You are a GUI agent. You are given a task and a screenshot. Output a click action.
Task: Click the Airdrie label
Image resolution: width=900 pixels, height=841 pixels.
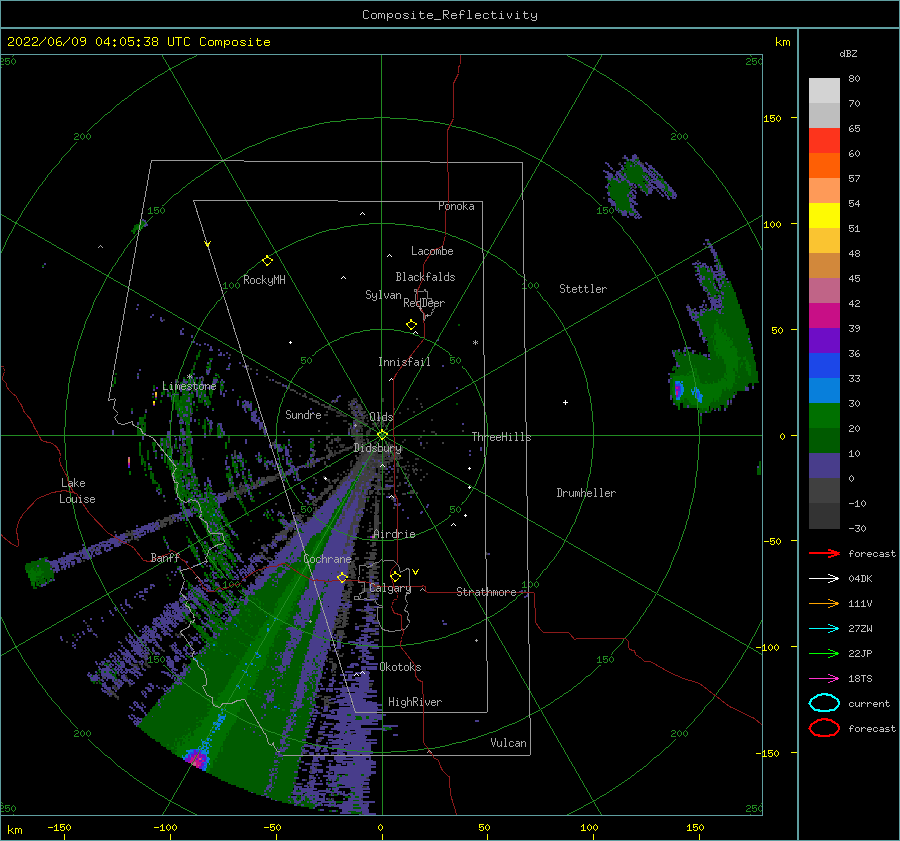pyautogui.click(x=394, y=534)
